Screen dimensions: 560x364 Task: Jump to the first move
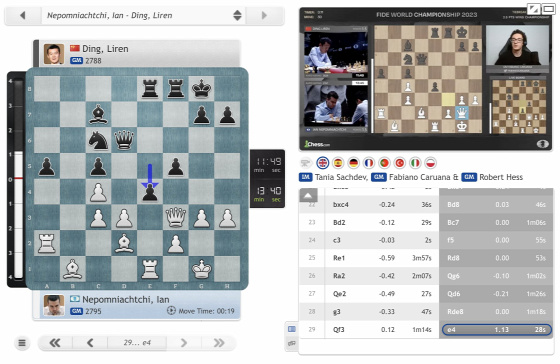(55, 343)
